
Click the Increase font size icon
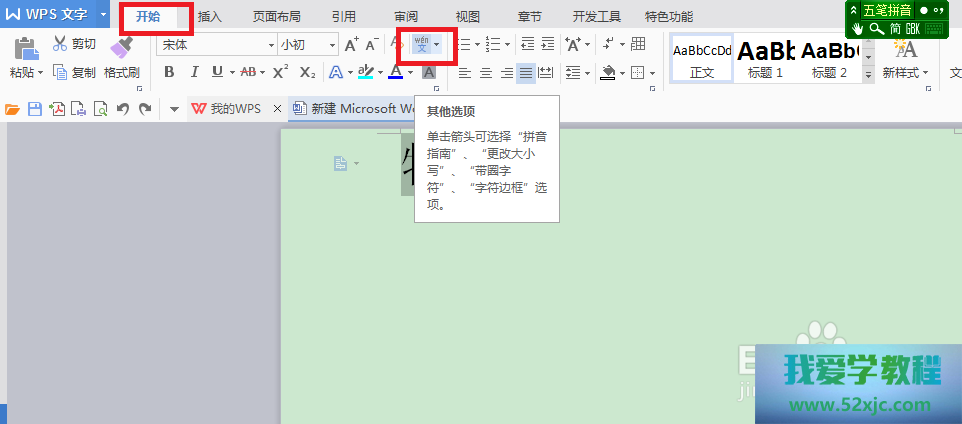(350, 45)
